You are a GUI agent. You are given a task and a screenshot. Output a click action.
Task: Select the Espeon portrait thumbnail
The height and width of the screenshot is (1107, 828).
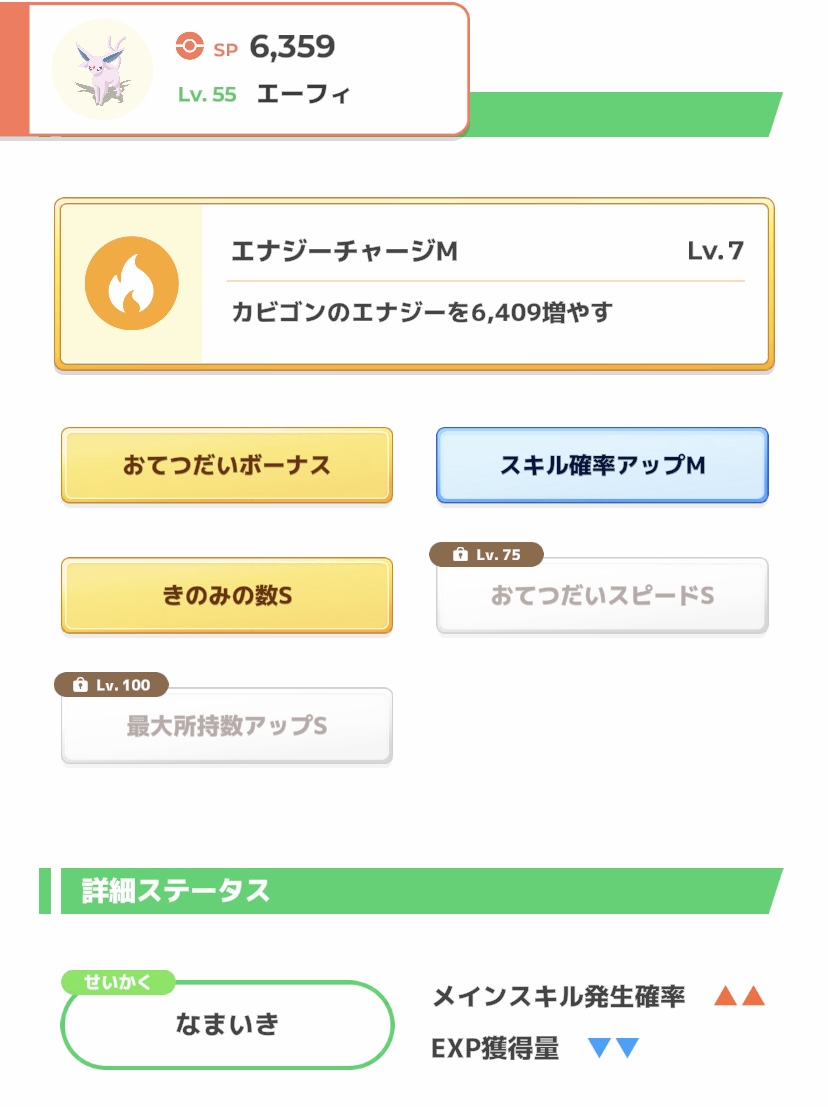click(x=102, y=68)
